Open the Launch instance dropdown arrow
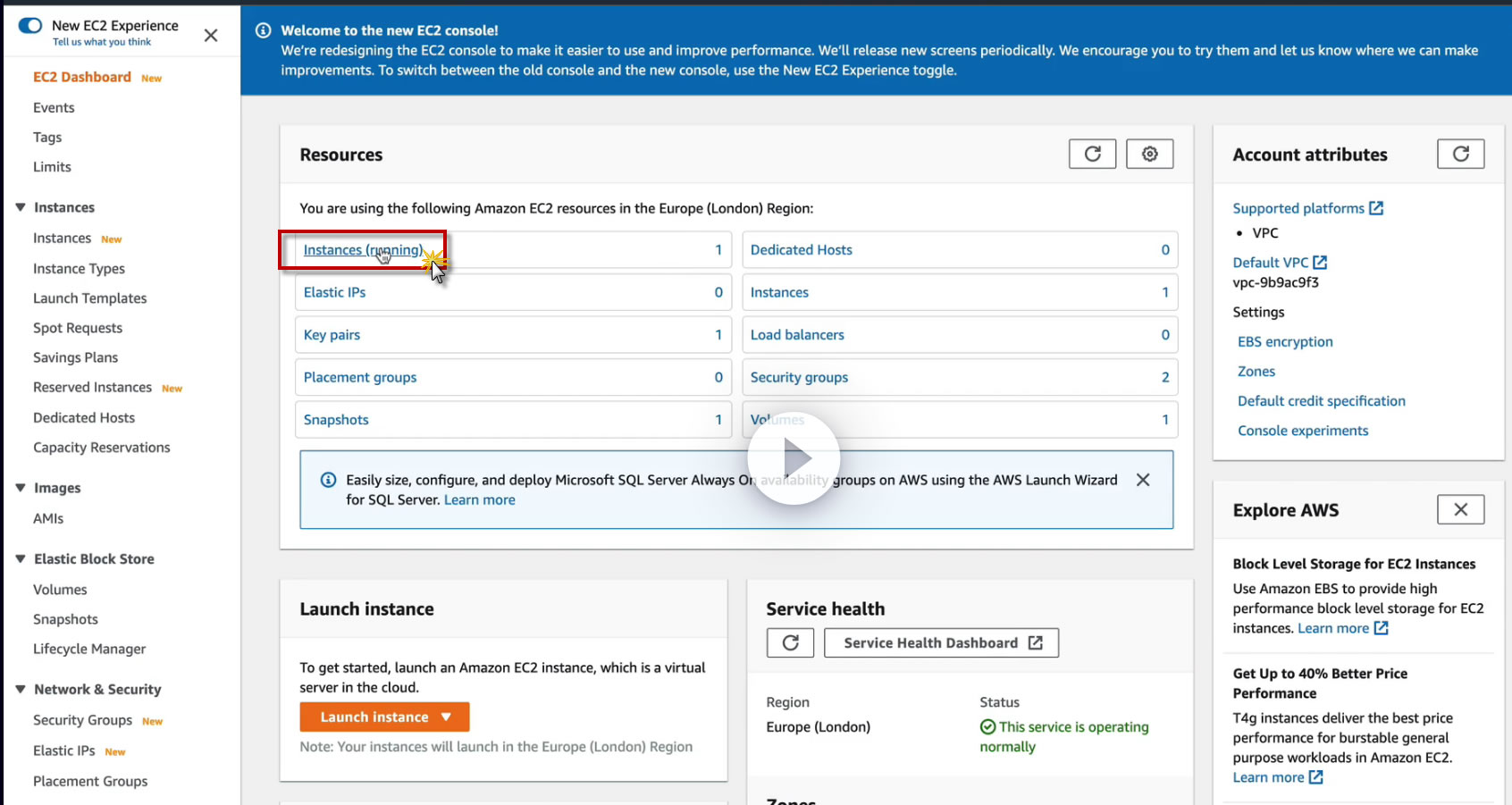Viewport: 1512px width, 805px height. point(447,717)
